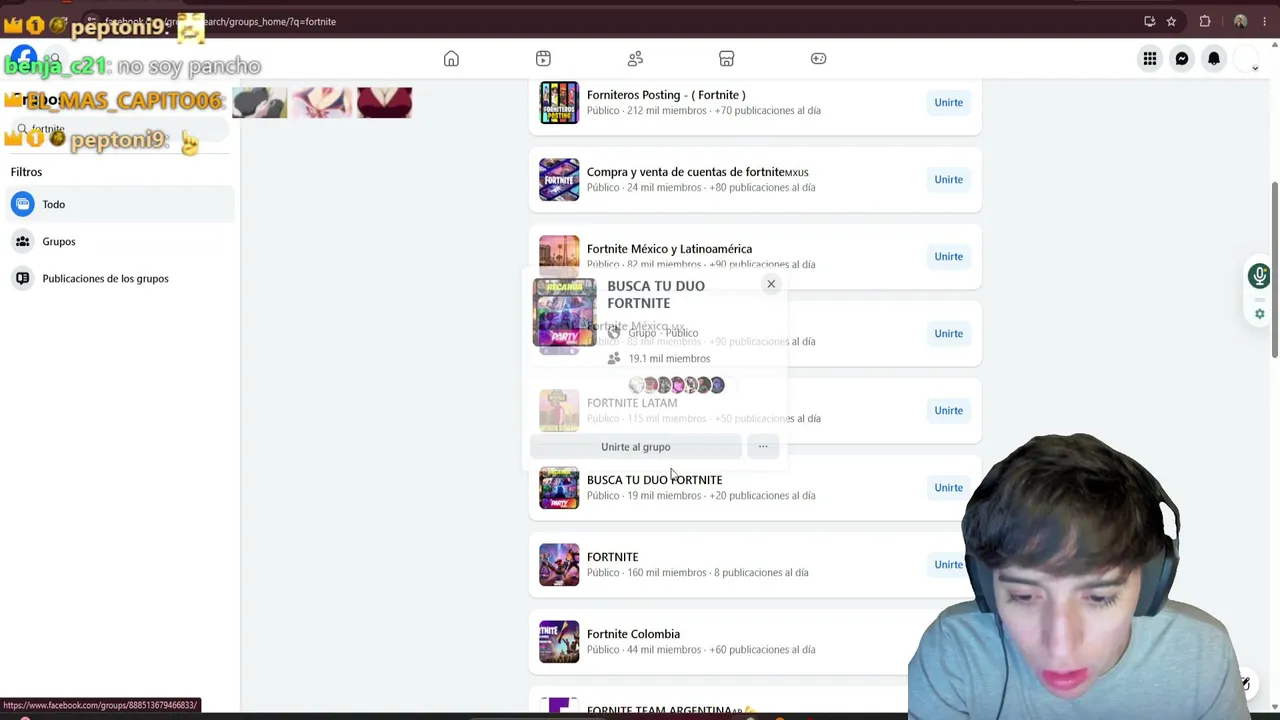Open Fortnite México y Latinoamérica group link
The width and height of the screenshot is (1280, 720).
[669, 249]
